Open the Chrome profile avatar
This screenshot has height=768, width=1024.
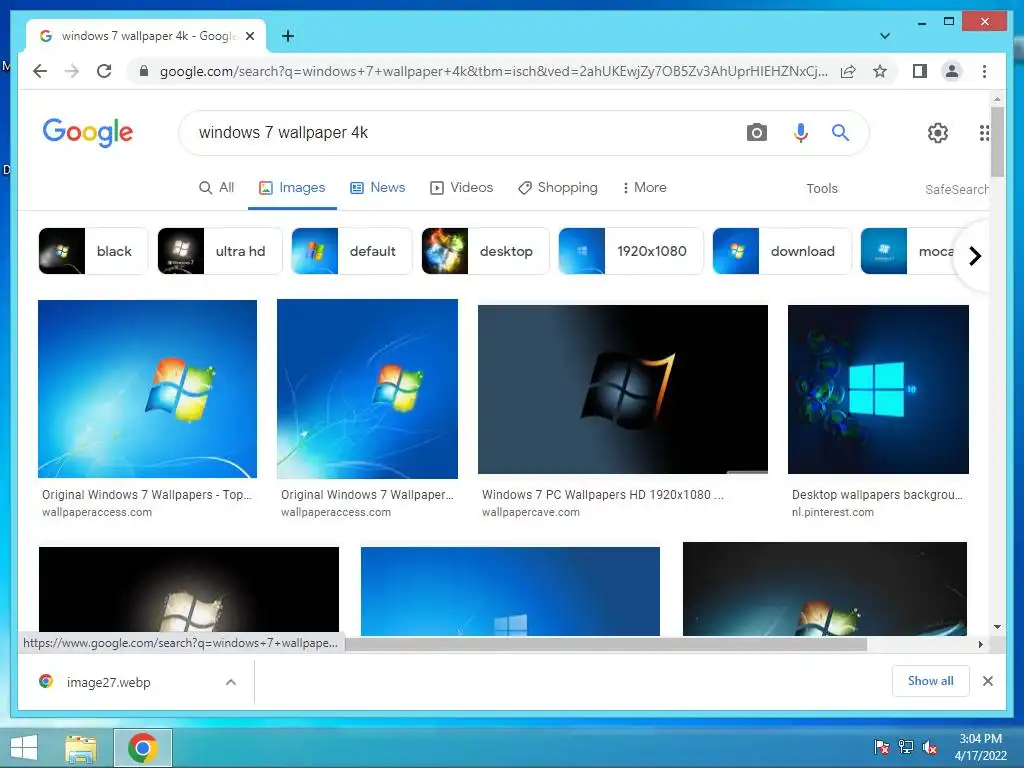pos(952,71)
